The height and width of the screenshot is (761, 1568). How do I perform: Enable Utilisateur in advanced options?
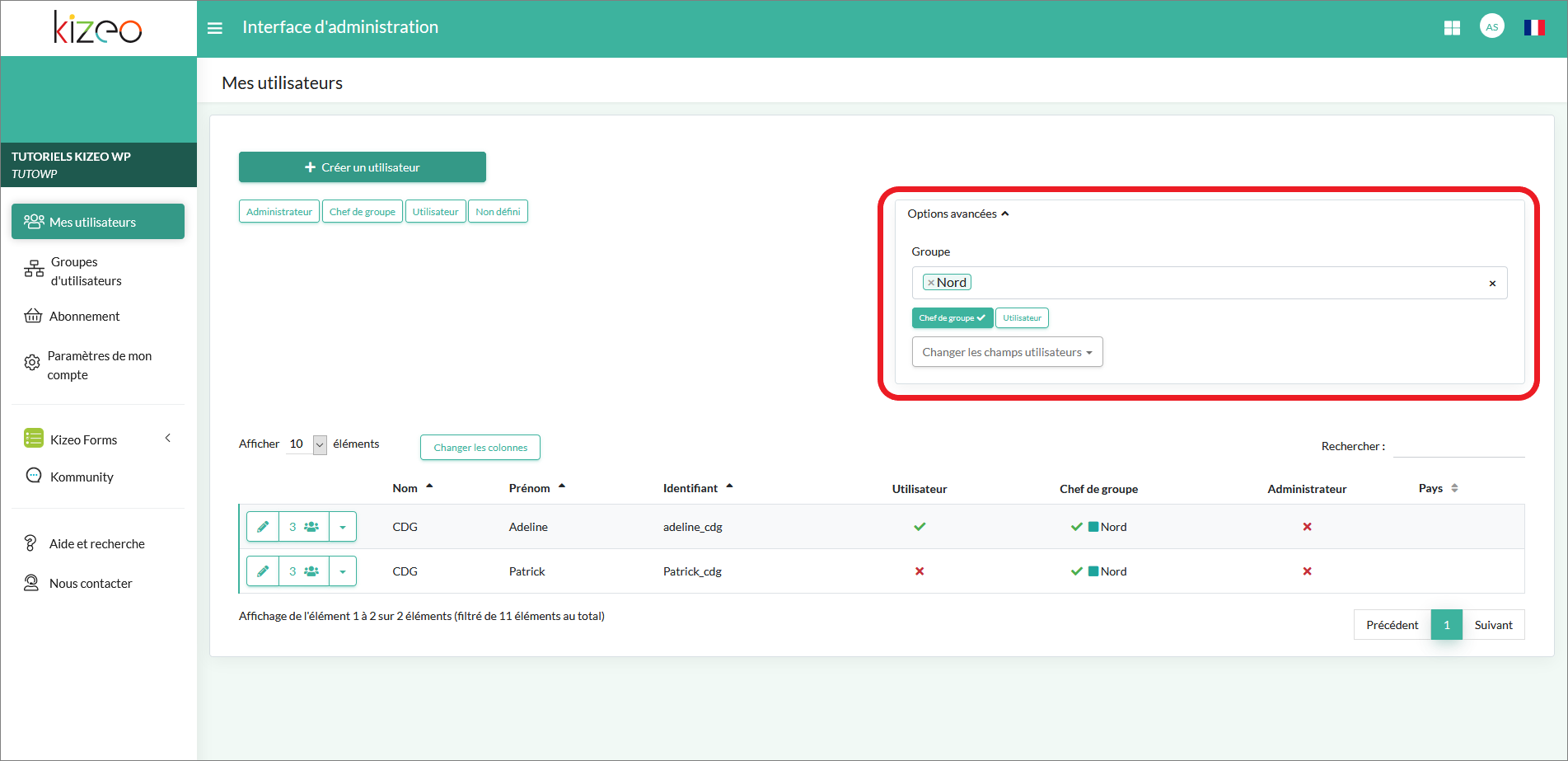point(1022,318)
